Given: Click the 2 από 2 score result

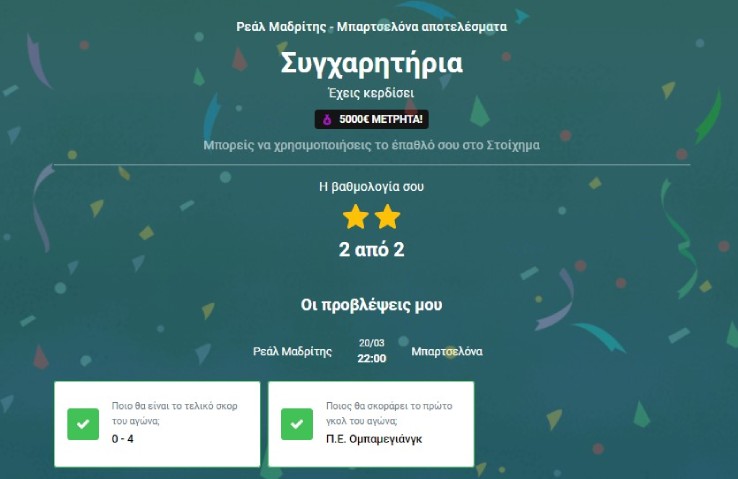Looking at the screenshot, I should coord(371,250).
